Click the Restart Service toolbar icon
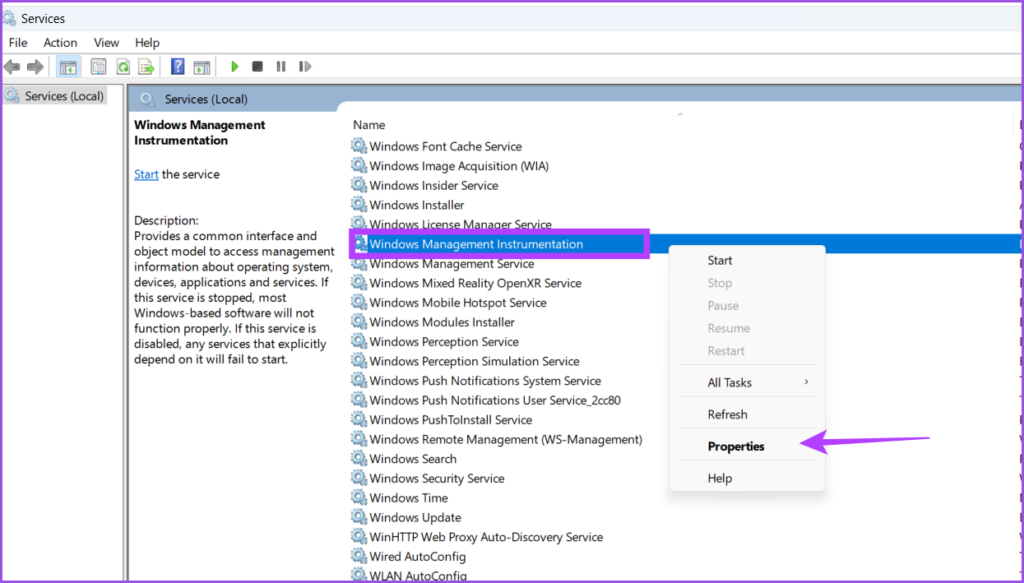The height and width of the screenshot is (583, 1024). click(304, 67)
